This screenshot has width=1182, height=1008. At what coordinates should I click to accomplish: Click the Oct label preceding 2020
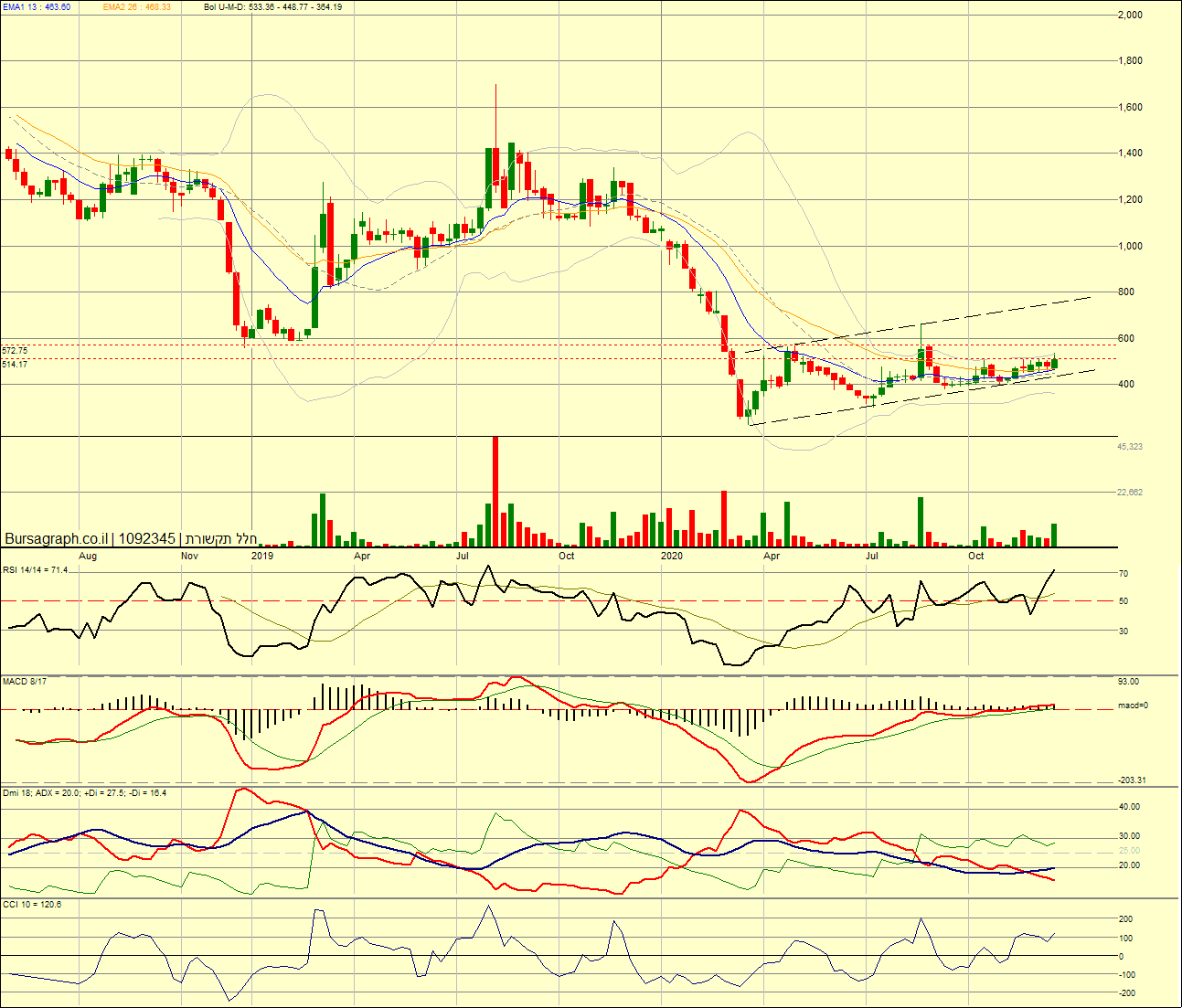click(567, 556)
